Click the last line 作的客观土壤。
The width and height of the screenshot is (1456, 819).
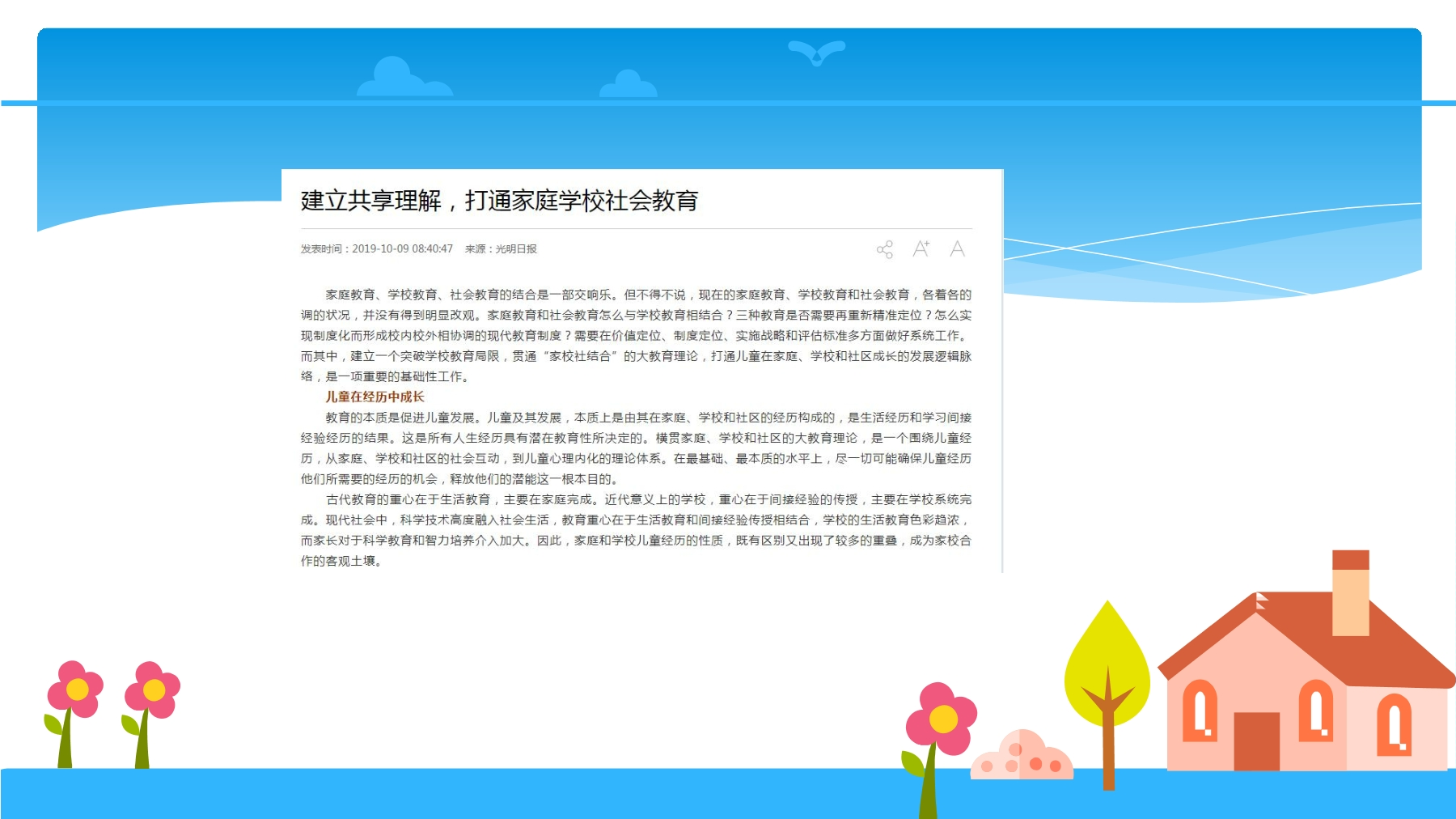coord(341,561)
